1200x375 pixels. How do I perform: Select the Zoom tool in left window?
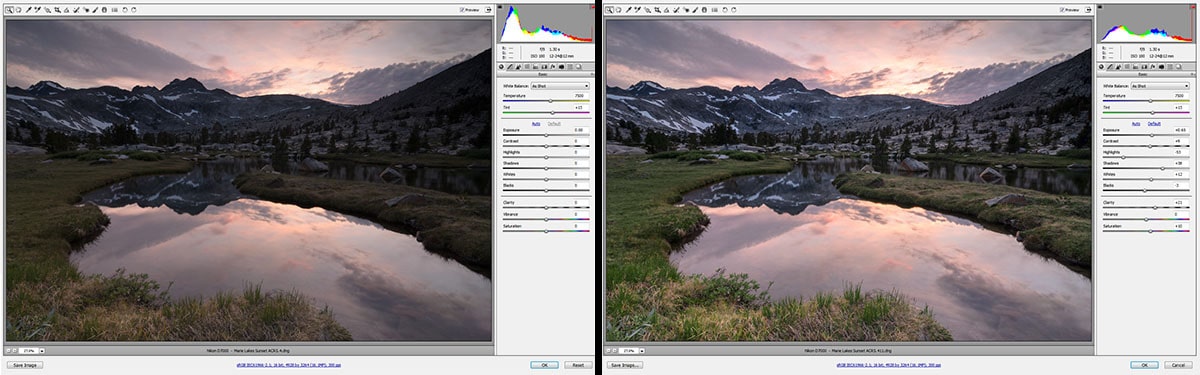[9, 10]
